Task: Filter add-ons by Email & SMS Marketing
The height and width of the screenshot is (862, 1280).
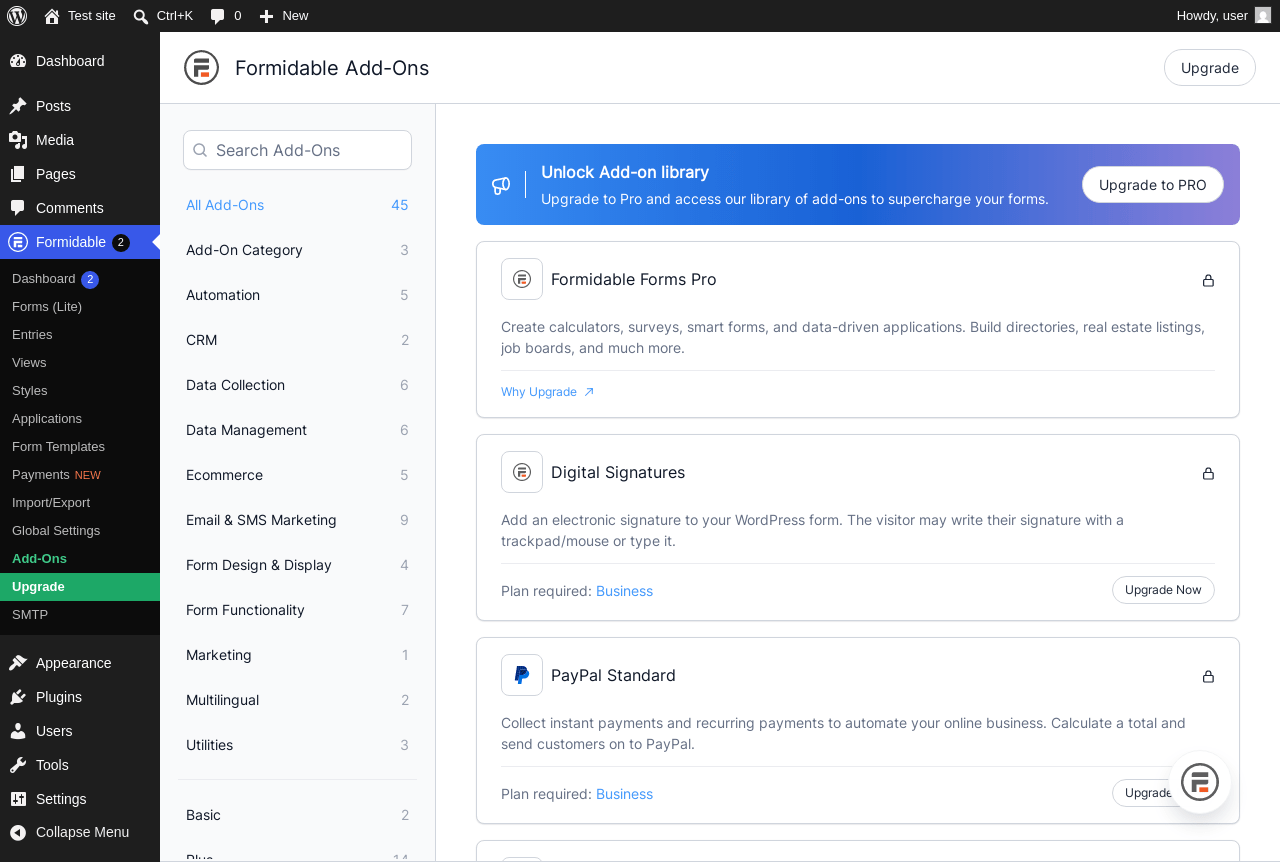Action: tap(297, 520)
